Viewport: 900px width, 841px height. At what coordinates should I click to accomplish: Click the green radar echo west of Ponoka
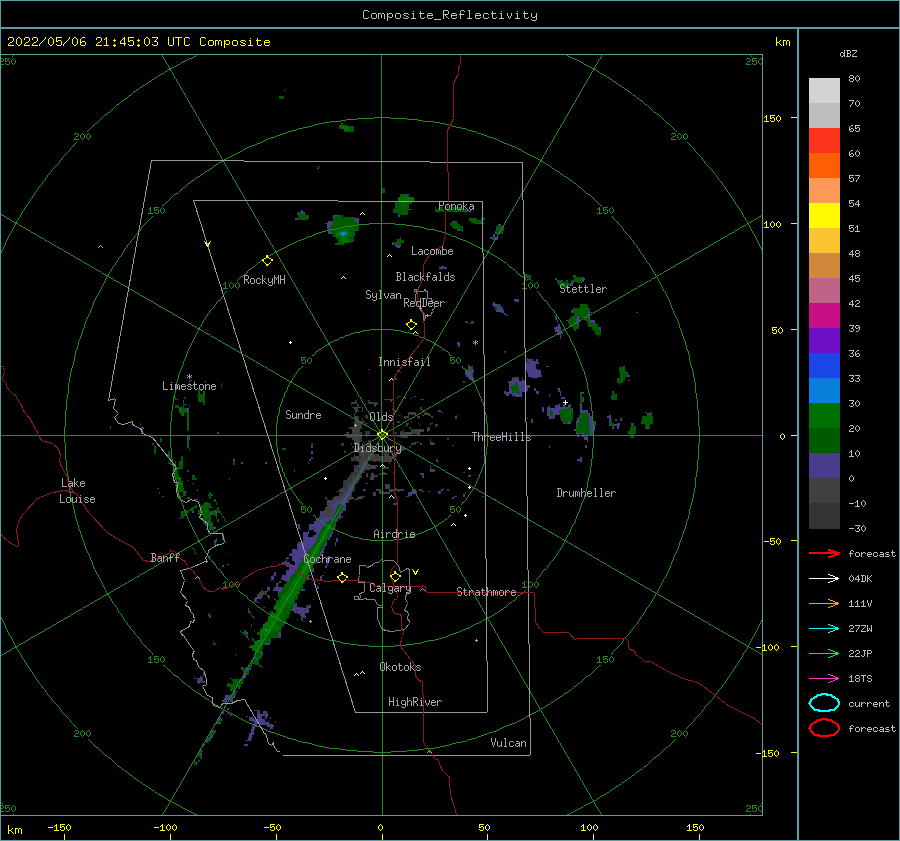click(404, 205)
